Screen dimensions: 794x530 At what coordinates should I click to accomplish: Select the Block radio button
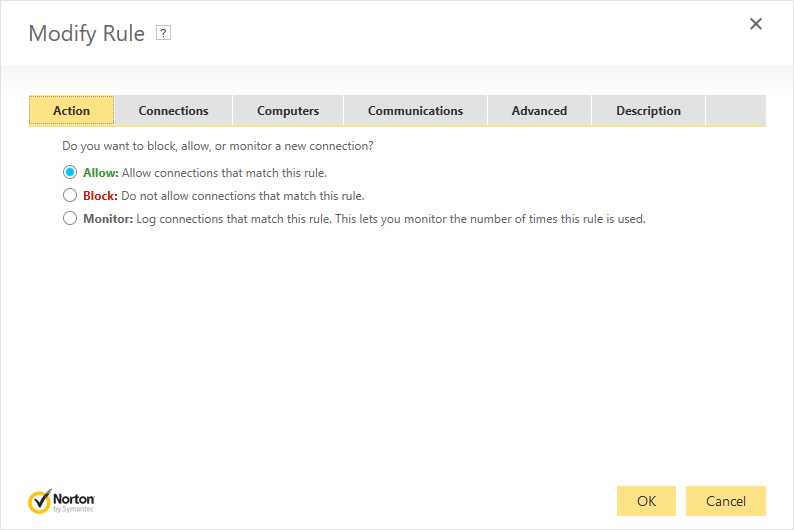(70, 195)
